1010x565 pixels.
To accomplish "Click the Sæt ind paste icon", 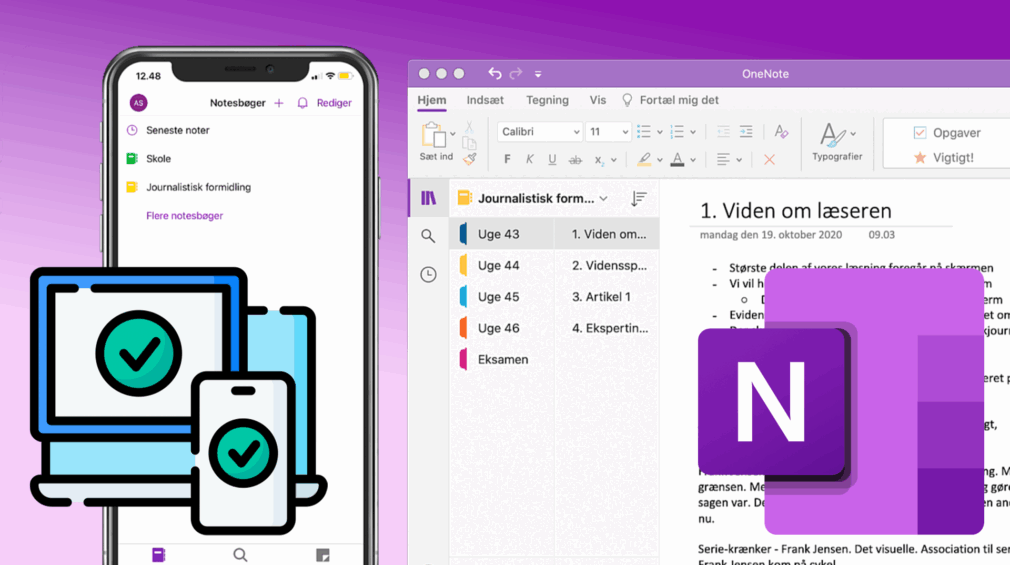I will coord(434,135).
